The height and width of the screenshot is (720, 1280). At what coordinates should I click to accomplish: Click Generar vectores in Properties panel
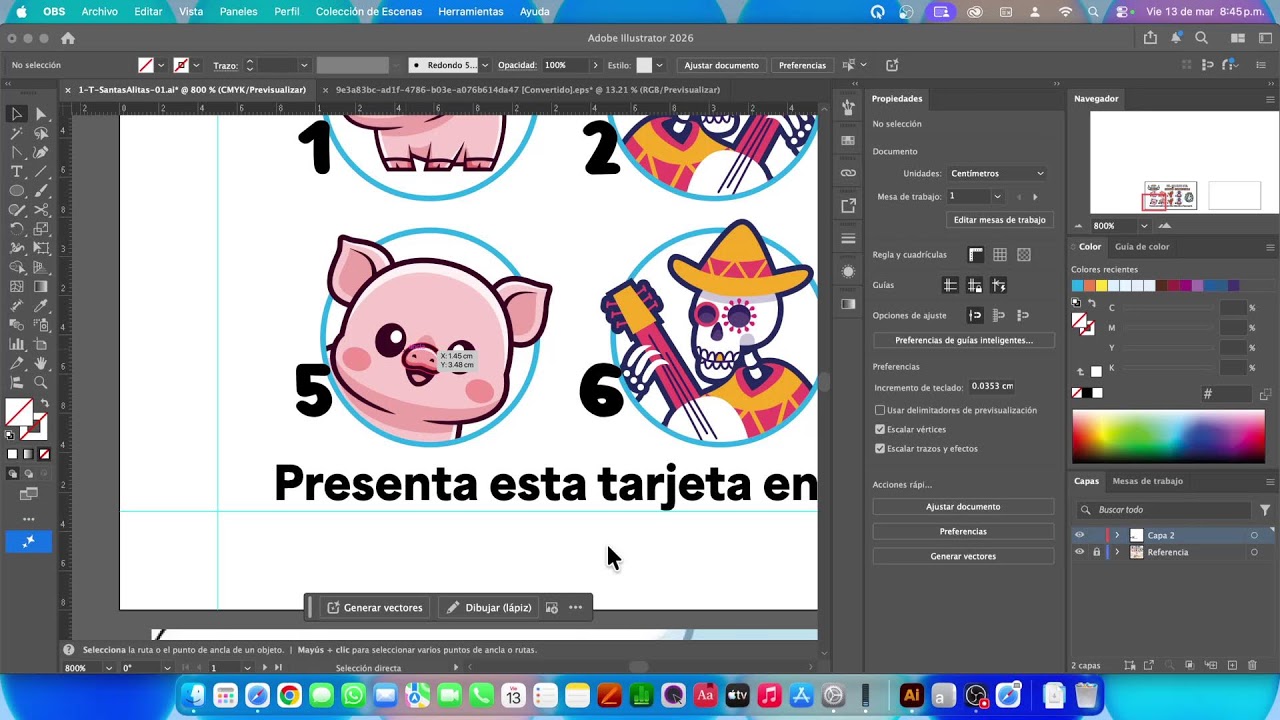[x=963, y=556]
